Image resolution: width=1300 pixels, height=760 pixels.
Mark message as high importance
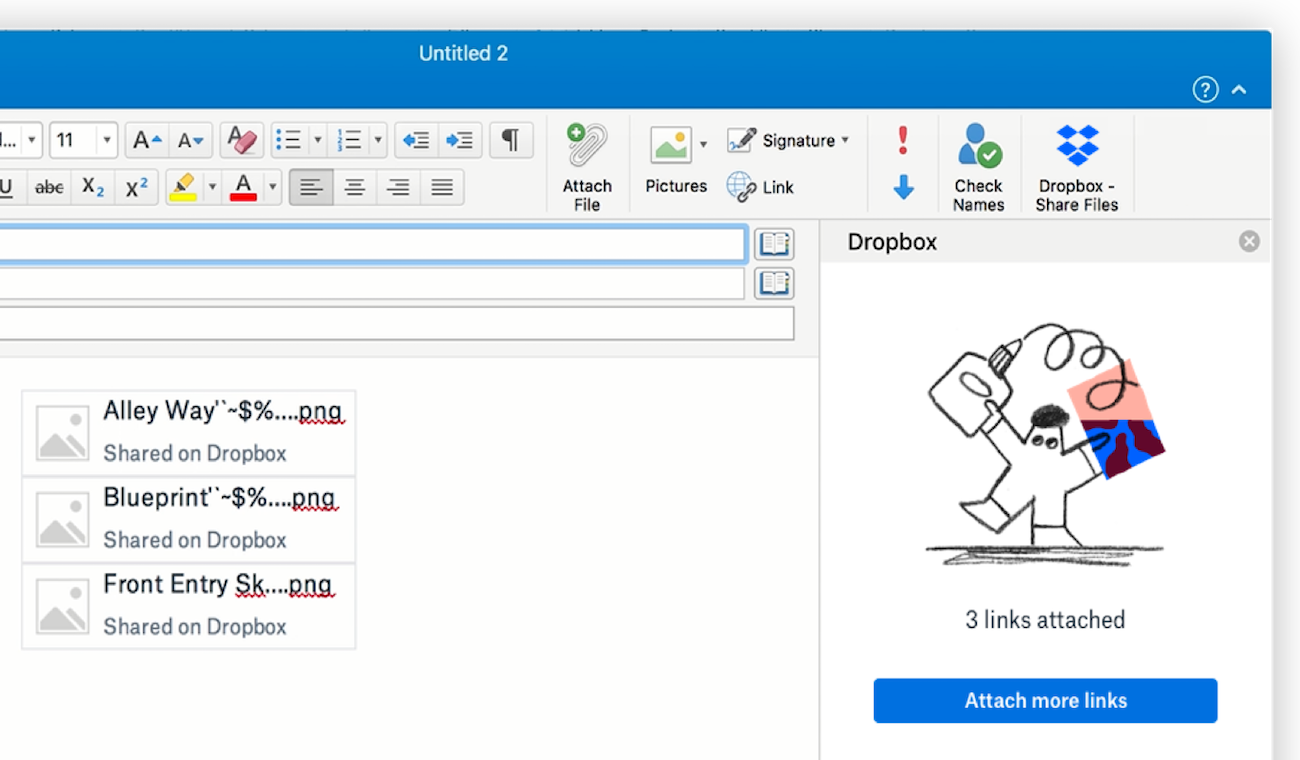[903, 140]
